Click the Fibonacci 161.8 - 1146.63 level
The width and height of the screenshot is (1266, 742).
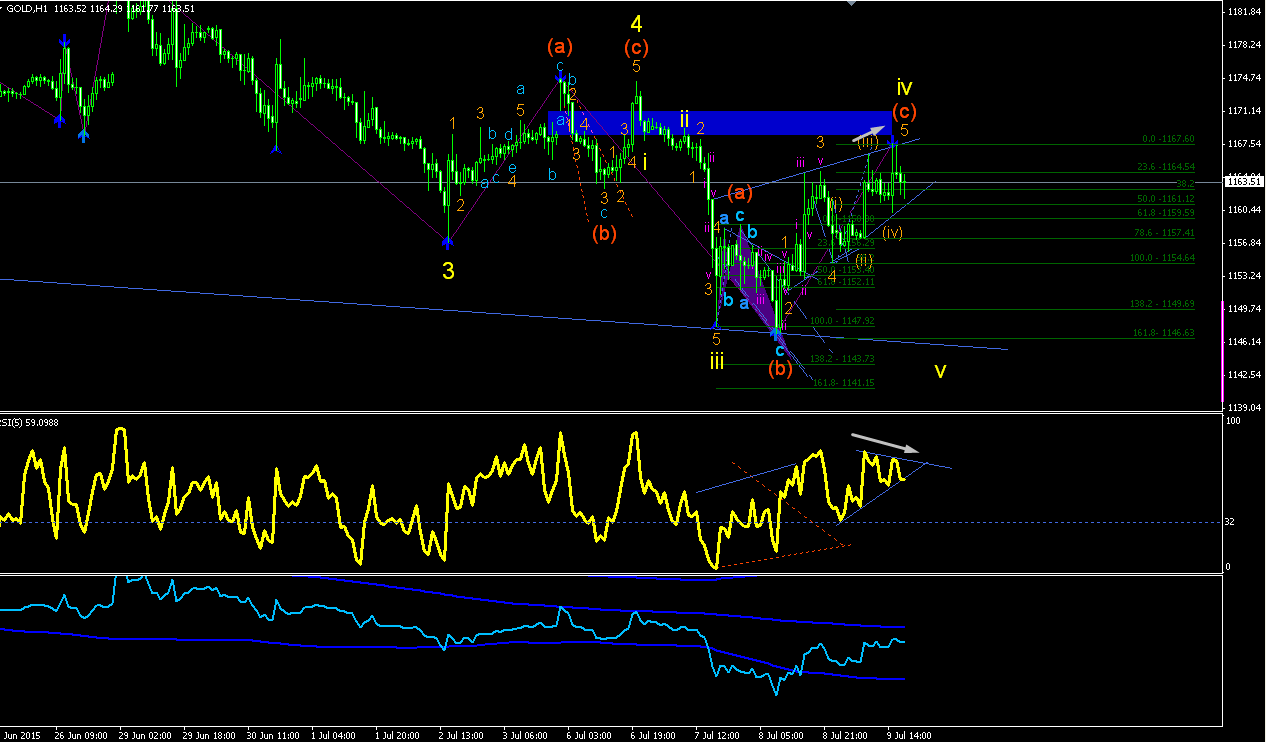tap(1162, 333)
